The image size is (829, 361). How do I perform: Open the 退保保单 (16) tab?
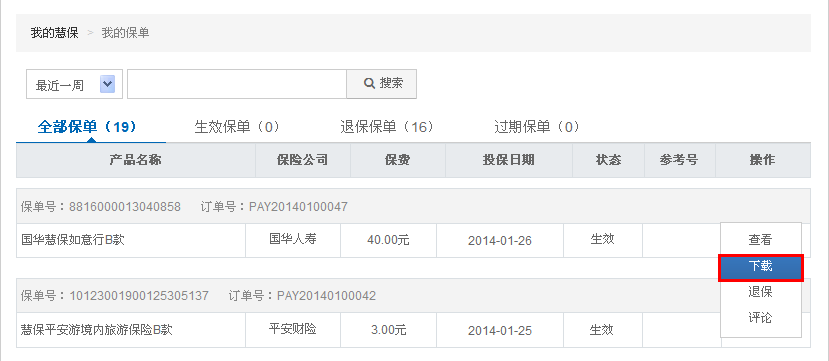pos(386,127)
